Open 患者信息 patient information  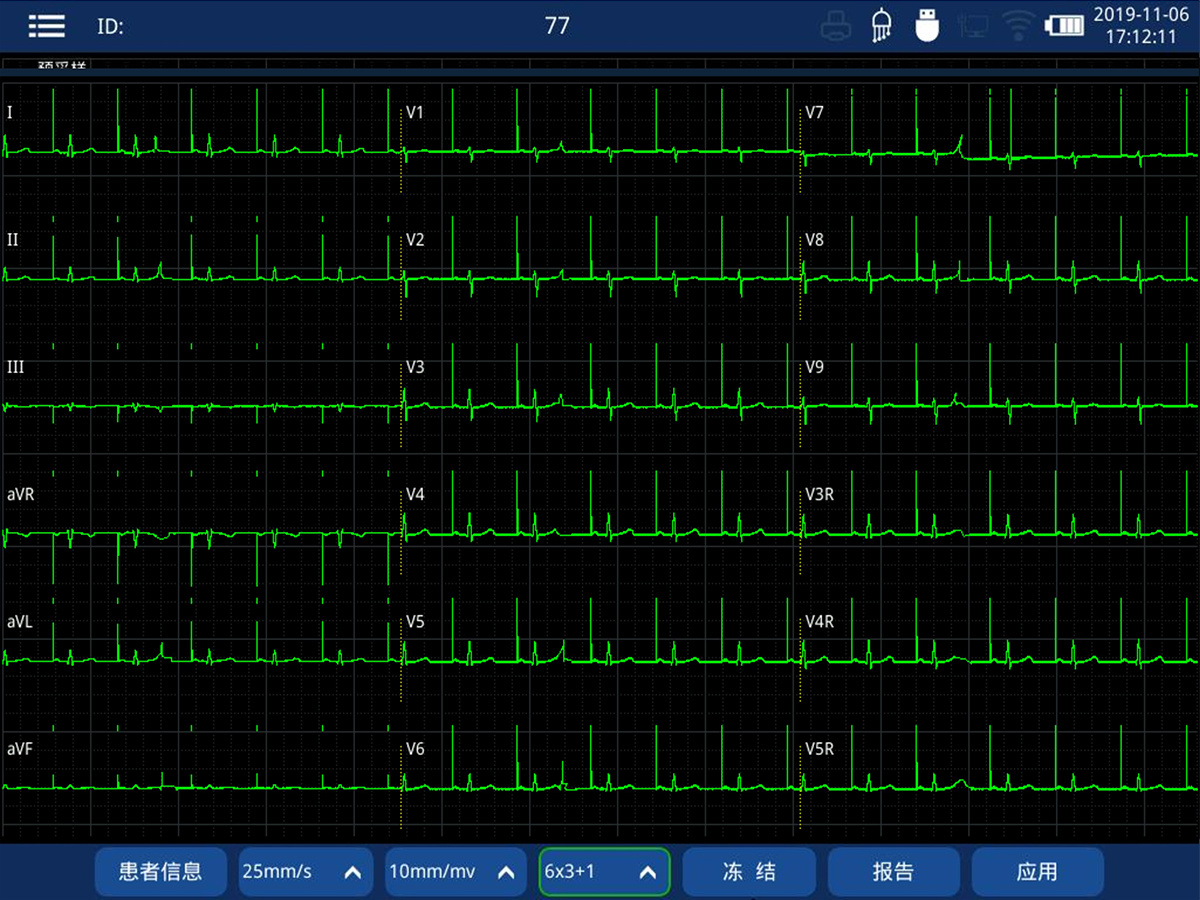(x=161, y=871)
